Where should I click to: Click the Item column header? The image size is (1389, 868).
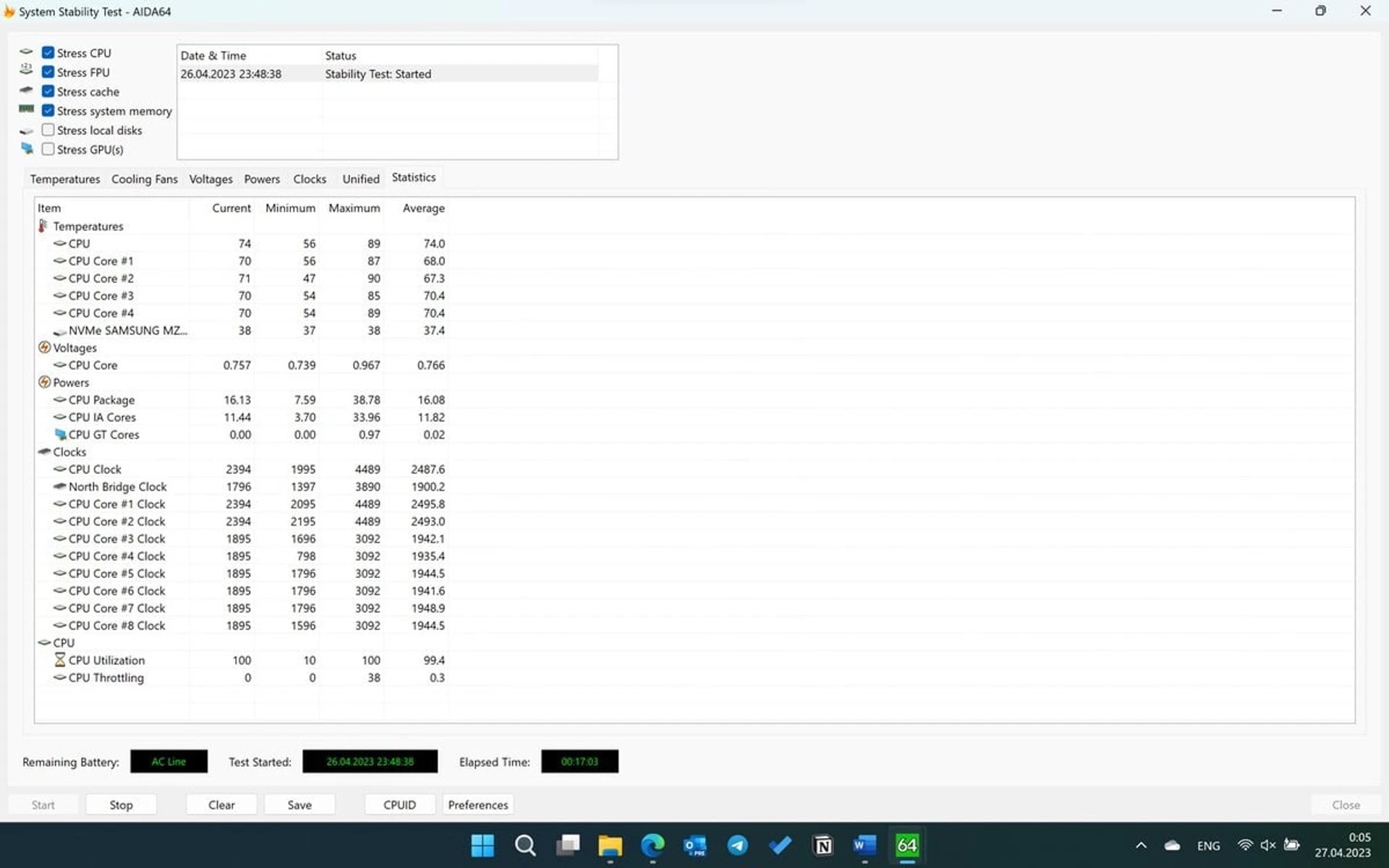(112, 208)
